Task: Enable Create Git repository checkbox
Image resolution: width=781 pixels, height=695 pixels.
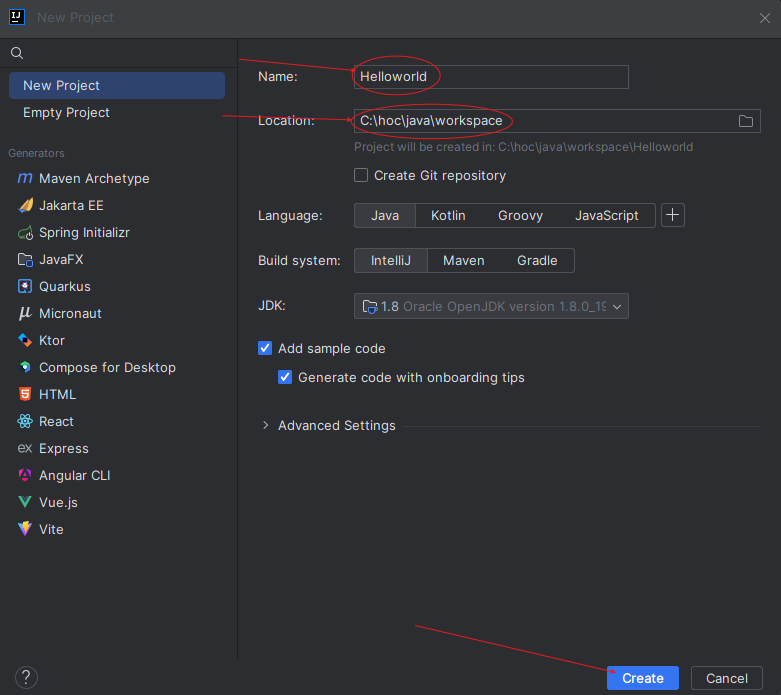Action: (362, 175)
